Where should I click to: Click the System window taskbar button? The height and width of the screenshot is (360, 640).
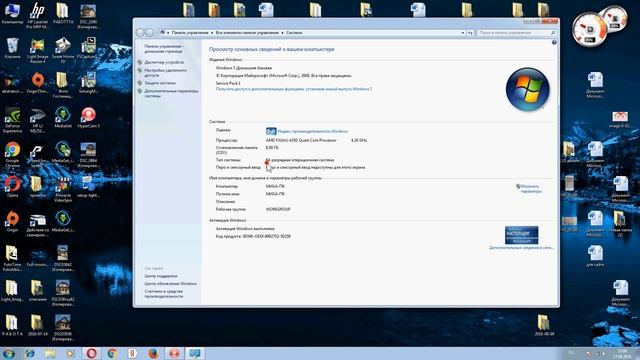[x=195, y=353]
